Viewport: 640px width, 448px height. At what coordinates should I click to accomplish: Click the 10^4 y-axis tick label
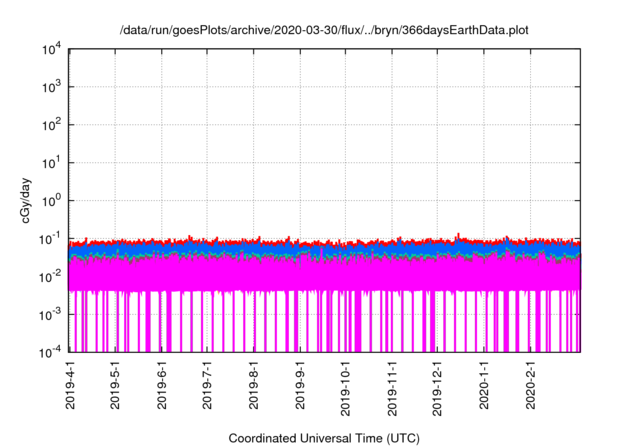coord(51,50)
